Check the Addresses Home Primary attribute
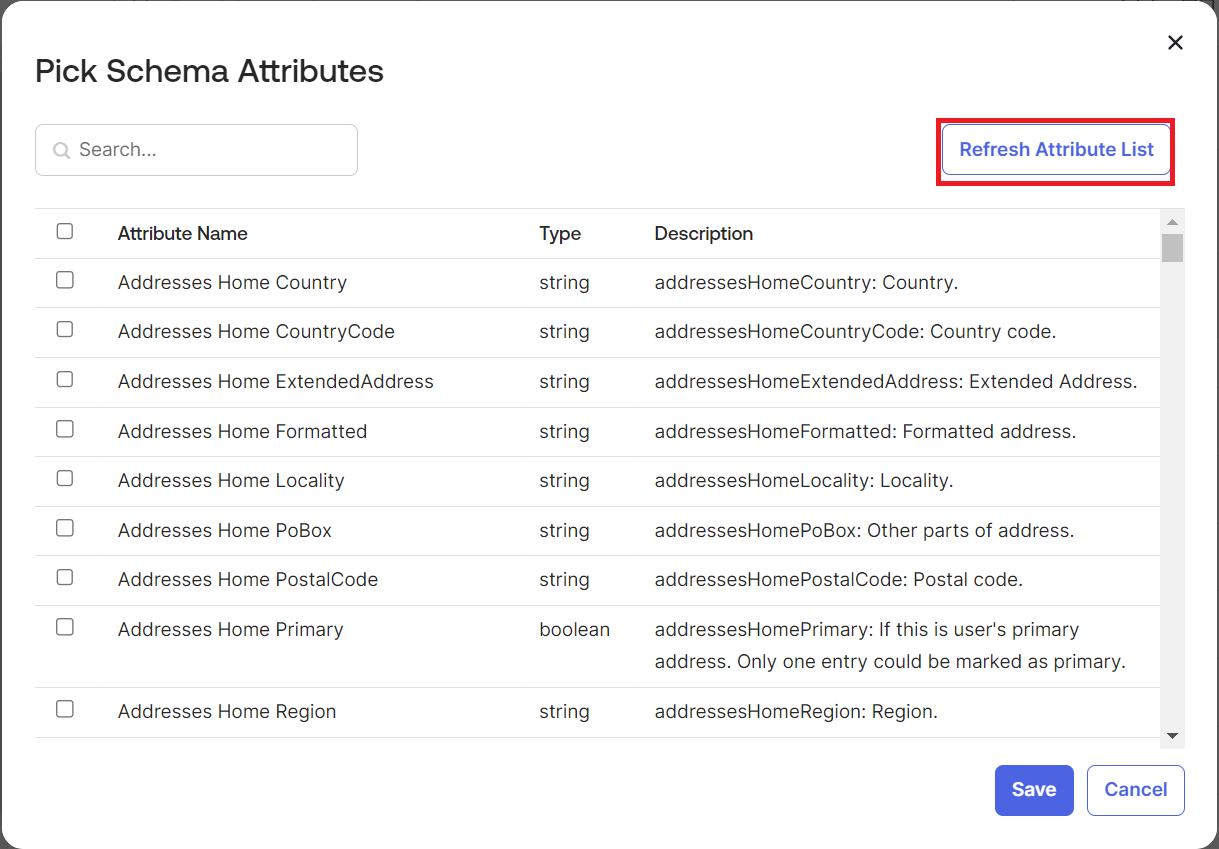The image size is (1219, 849). [65, 628]
